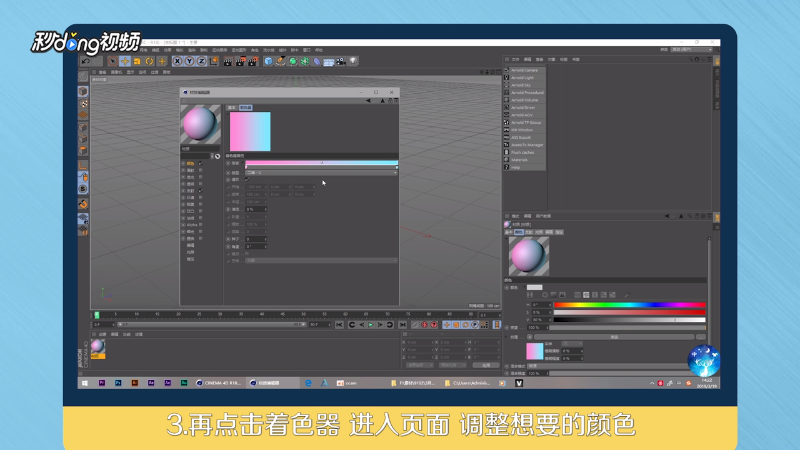This screenshot has height=450, width=800.
Task: Click Flush caches in Arnold menu
Action: [x=522, y=153]
